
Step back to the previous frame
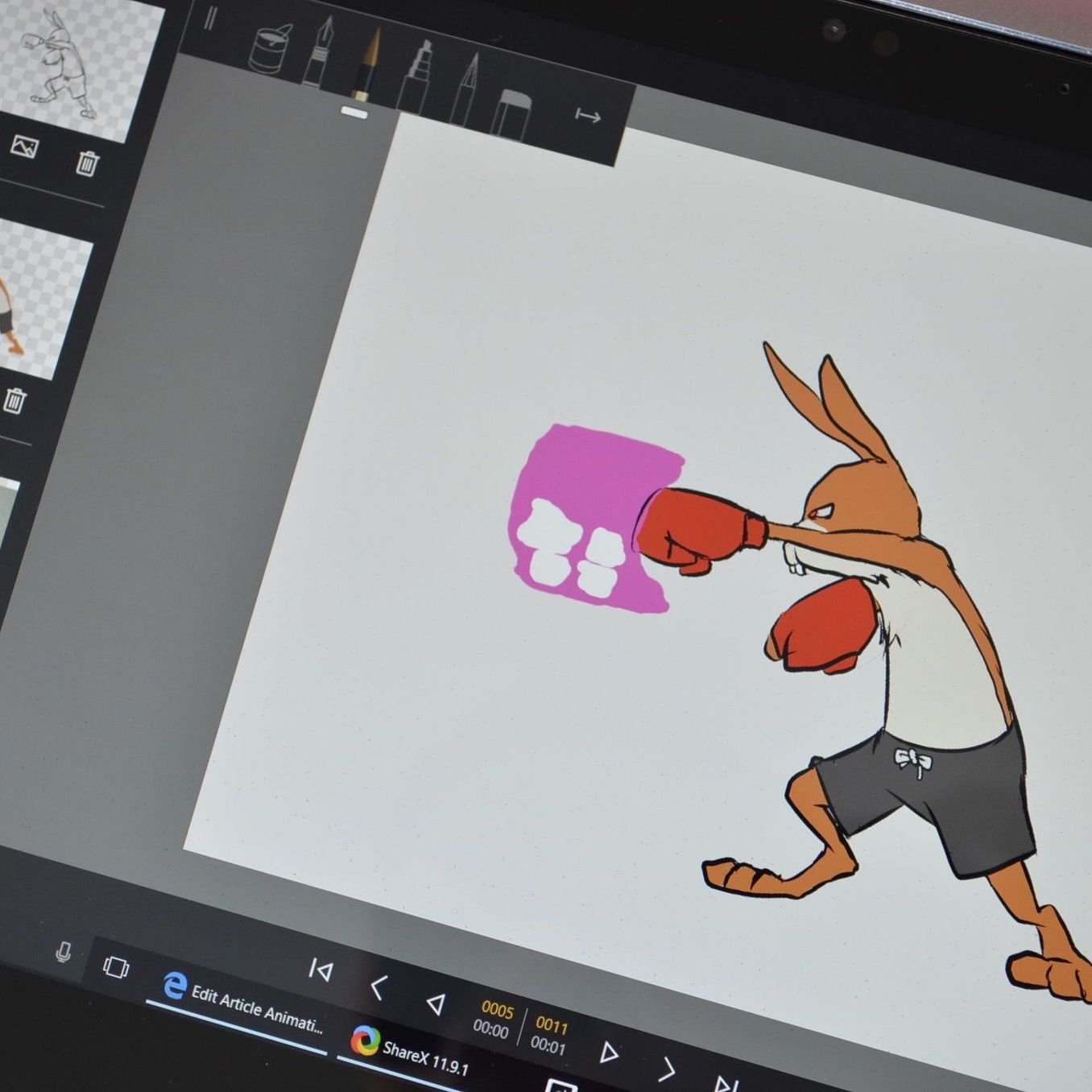click(x=378, y=987)
